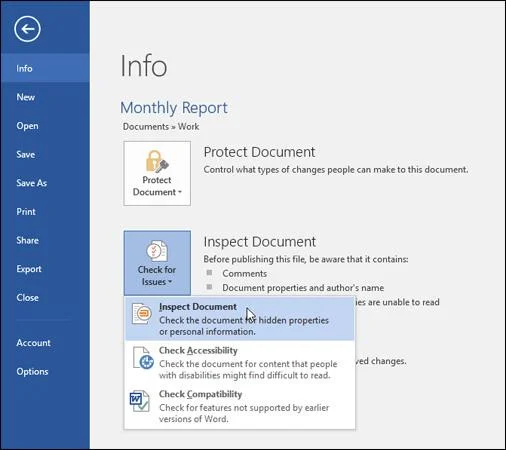Click the padlock and key Protect icon
The height and width of the screenshot is (450, 506).
(157, 161)
